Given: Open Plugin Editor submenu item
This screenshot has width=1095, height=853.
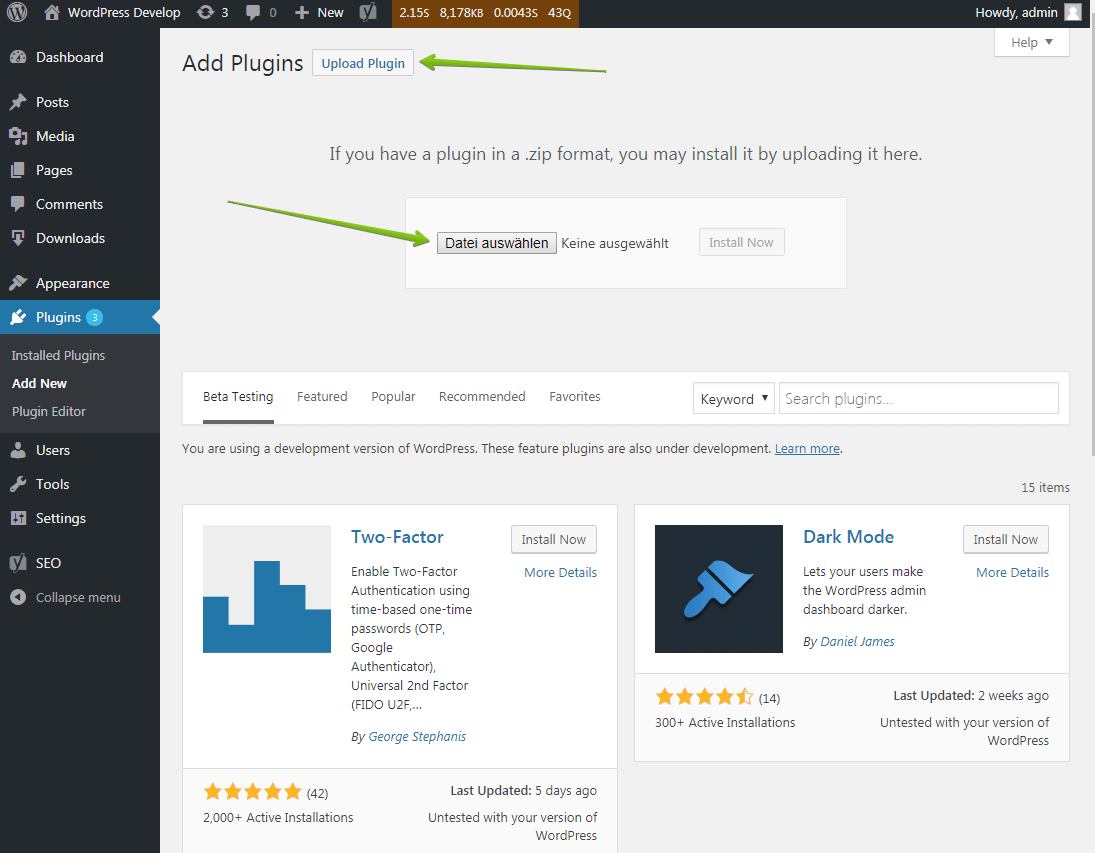Looking at the screenshot, I should coord(49,411).
